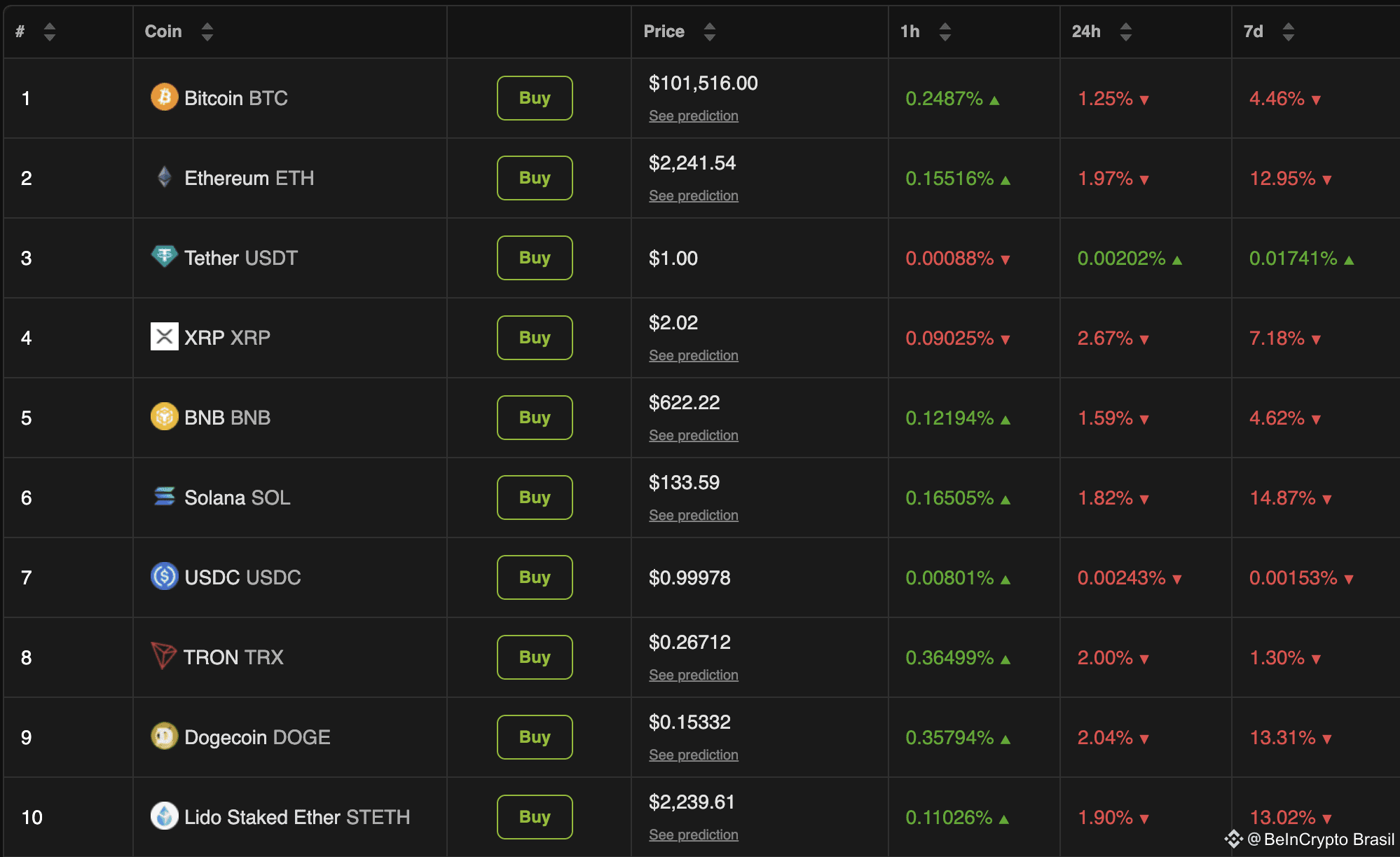The width and height of the screenshot is (1400, 857).
Task: Select the BNB BNB name
Action: (x=228, y=418)
